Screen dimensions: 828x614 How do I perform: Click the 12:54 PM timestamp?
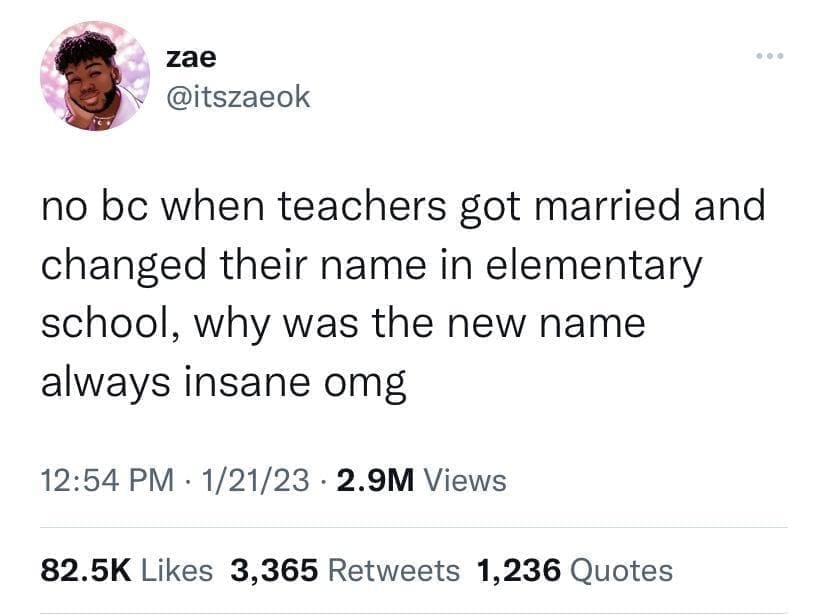pyautogui.click(x=107, y=480)
